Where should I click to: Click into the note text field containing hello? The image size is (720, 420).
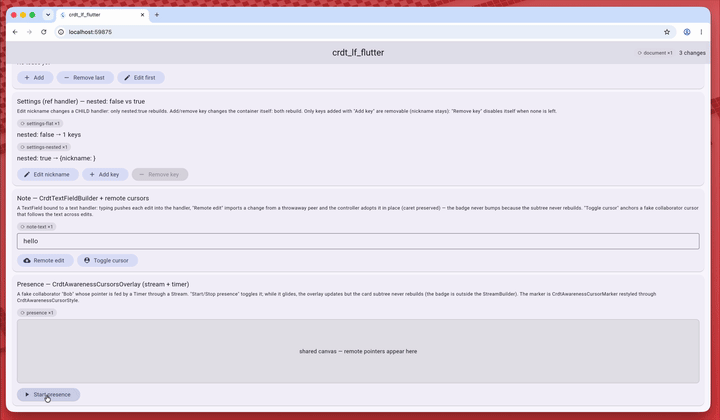click(358, 241)
